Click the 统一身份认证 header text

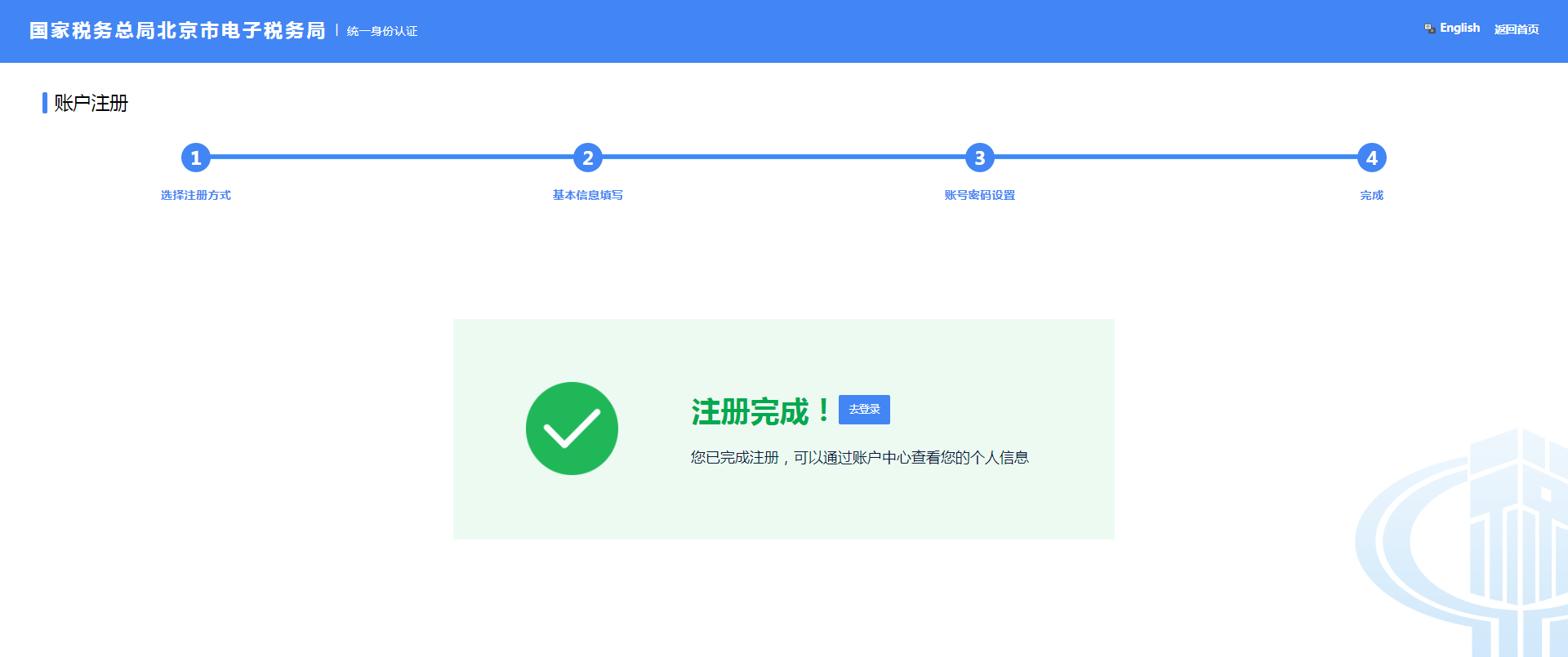[382, 31]
